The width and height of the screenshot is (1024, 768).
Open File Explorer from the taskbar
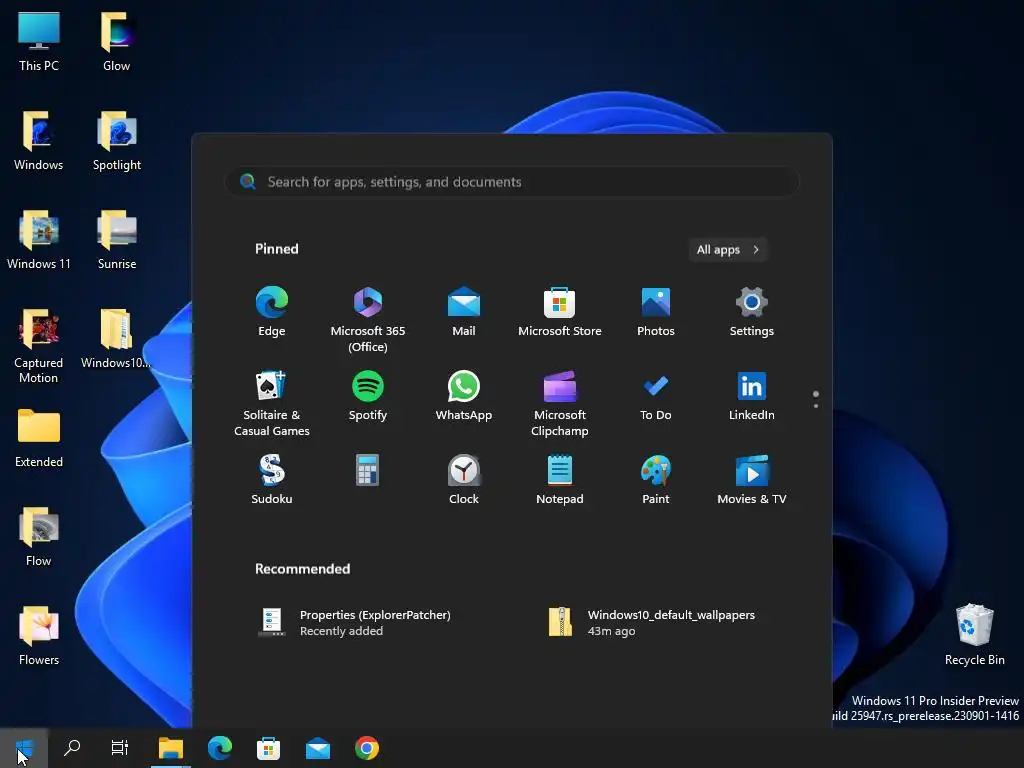pyautogui.click(x=171, y=748)
